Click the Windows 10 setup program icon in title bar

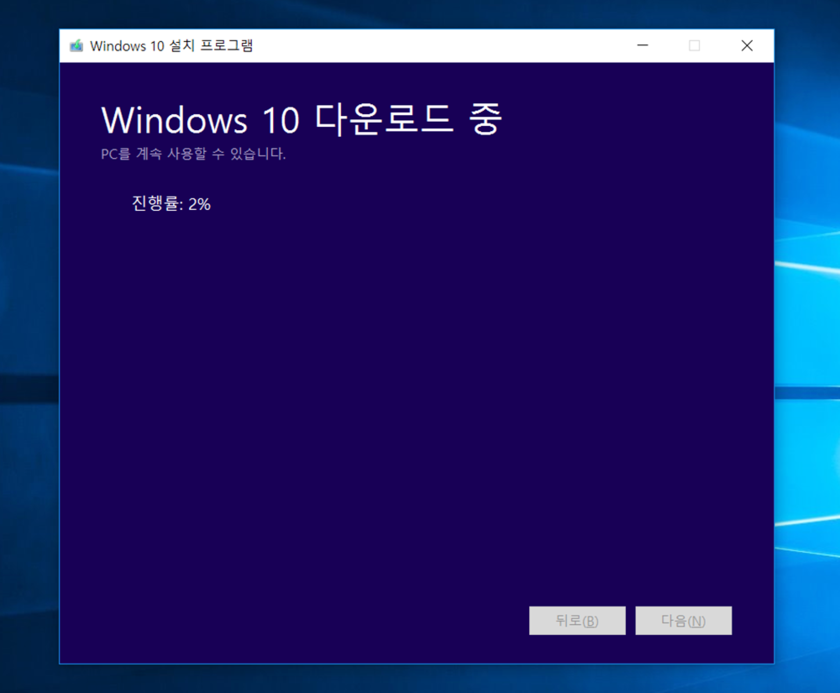click(x=77, y=46)
